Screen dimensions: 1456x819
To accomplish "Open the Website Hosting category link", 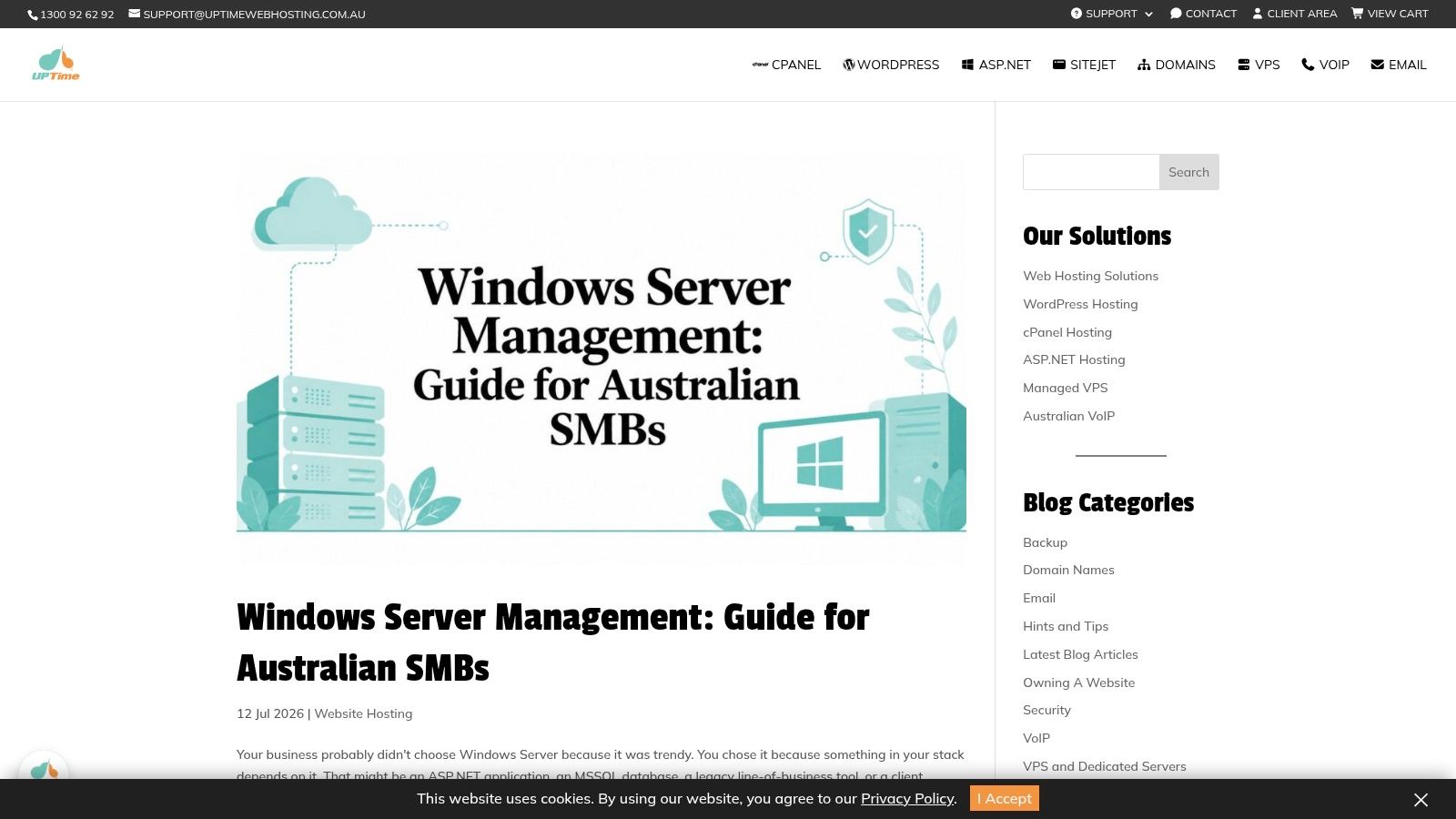I will tap(363, 713).
